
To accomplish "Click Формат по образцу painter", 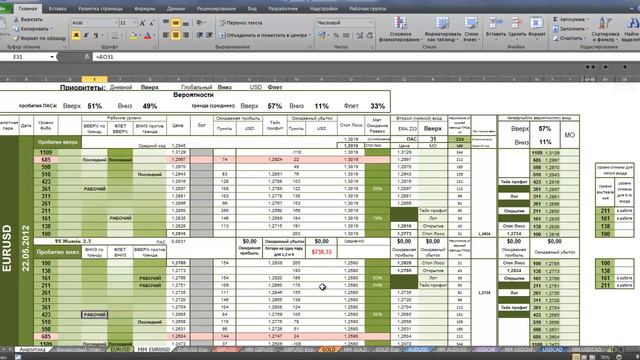I will click(40, 38).
